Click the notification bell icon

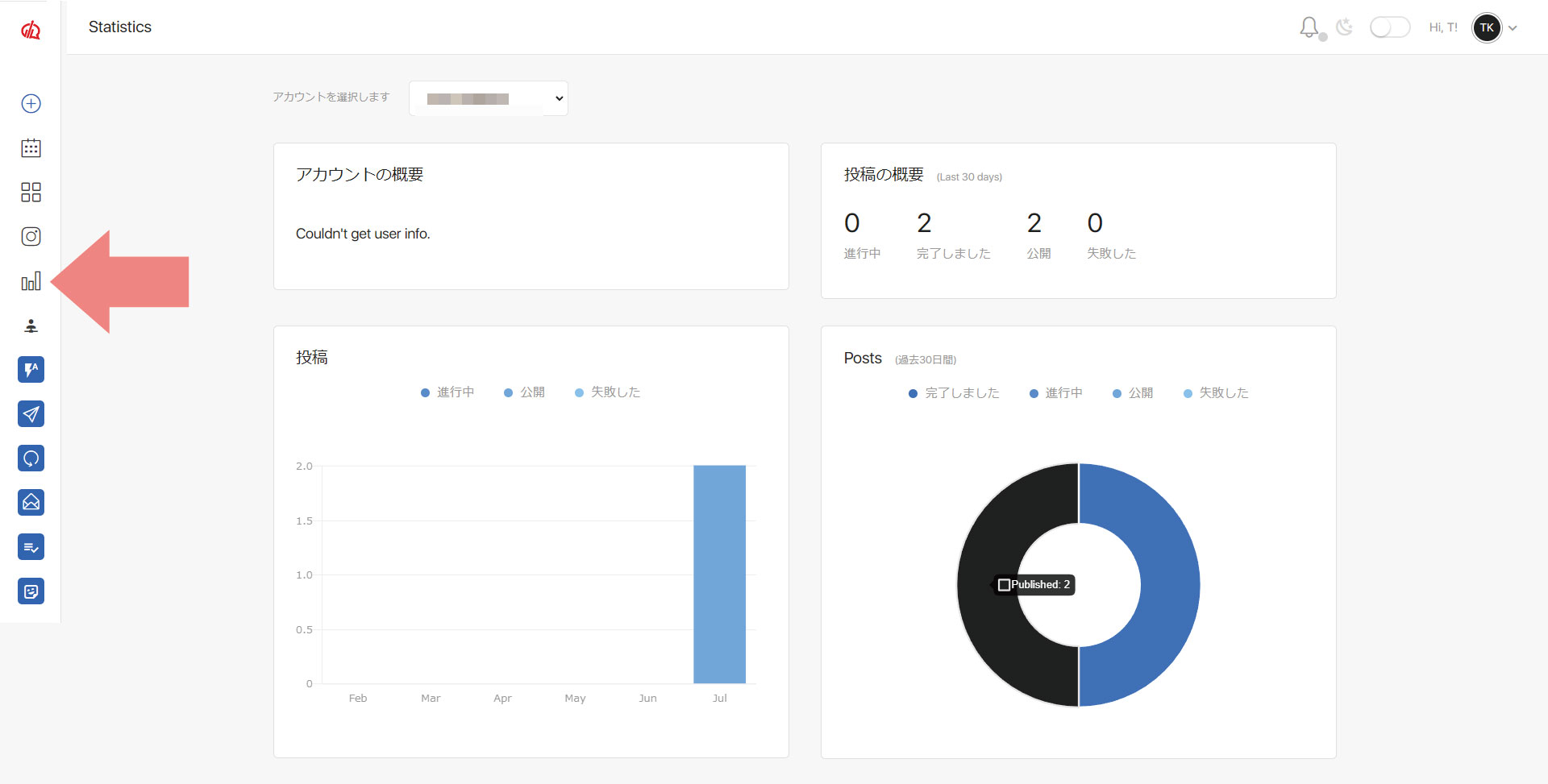pos(1309,27)
